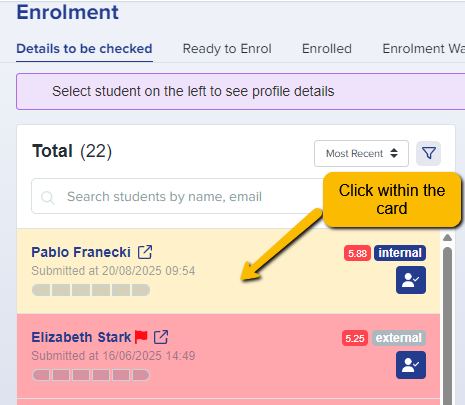Open the filter funnel icon
This screenshot has height=405, width=465.
[428, 153]
